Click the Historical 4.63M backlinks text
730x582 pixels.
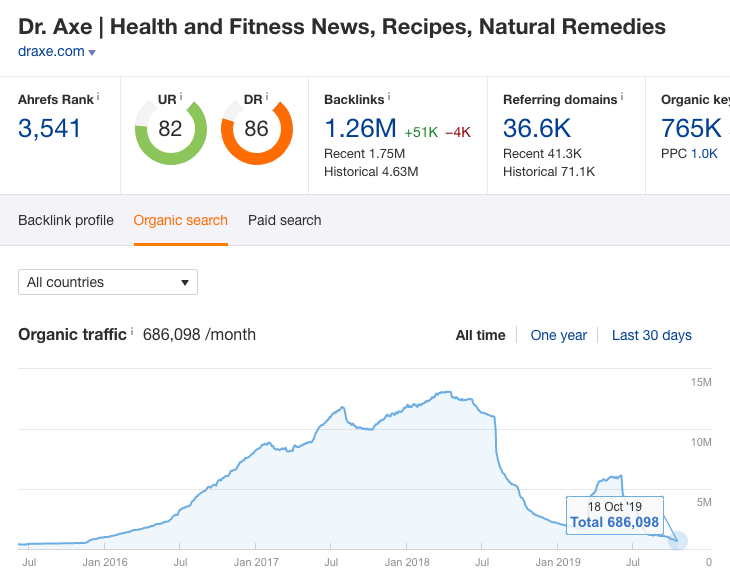pyautogui.click(x=371, y=172)
